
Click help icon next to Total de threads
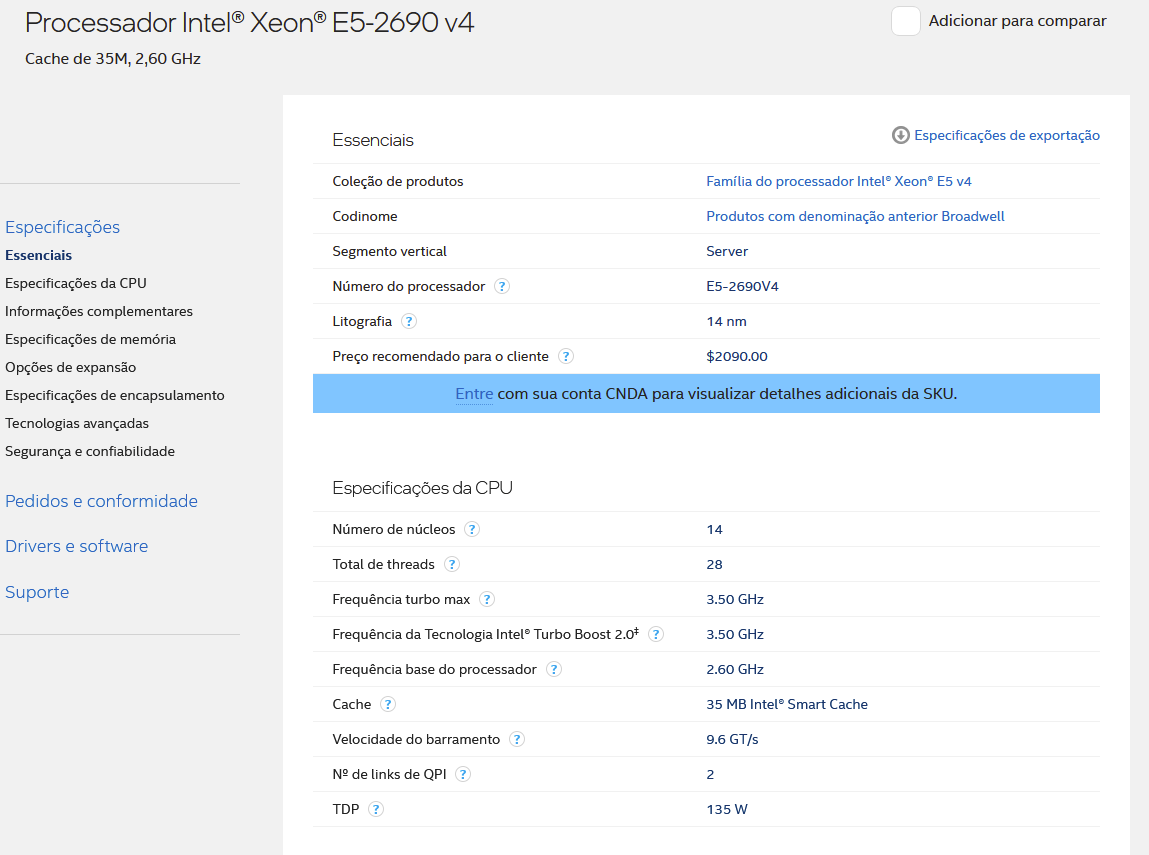click(x=452, y=564)
